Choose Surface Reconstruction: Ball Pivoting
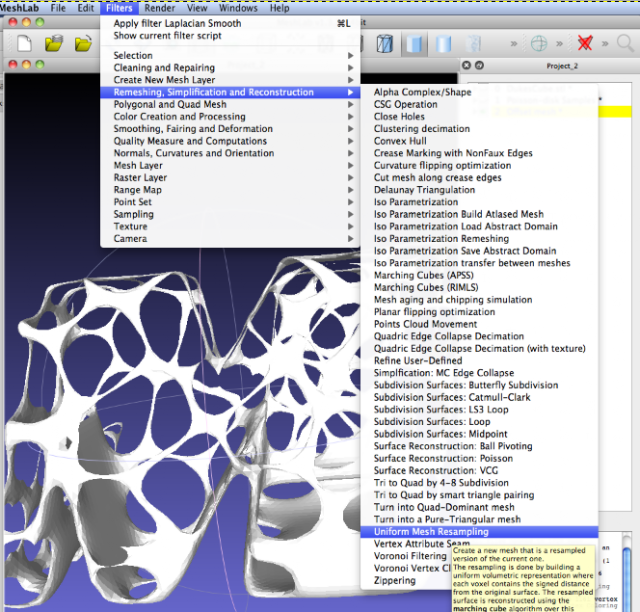 (480, 446)
